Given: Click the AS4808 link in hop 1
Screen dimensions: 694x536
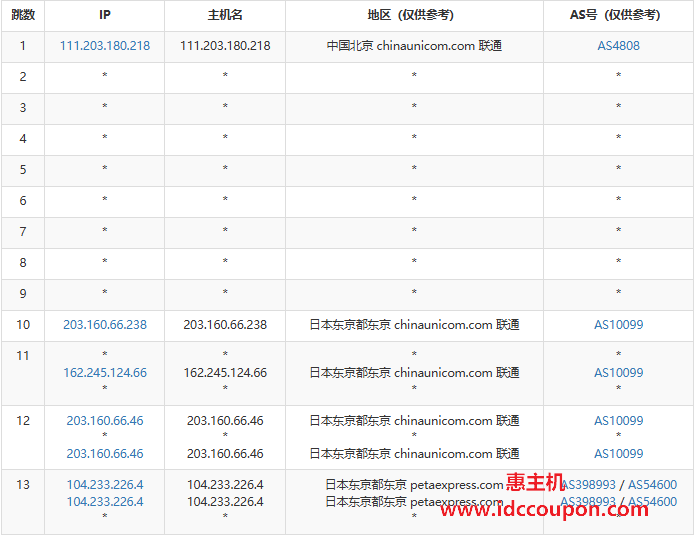Looking at the screenshot, I should (618, 46).
